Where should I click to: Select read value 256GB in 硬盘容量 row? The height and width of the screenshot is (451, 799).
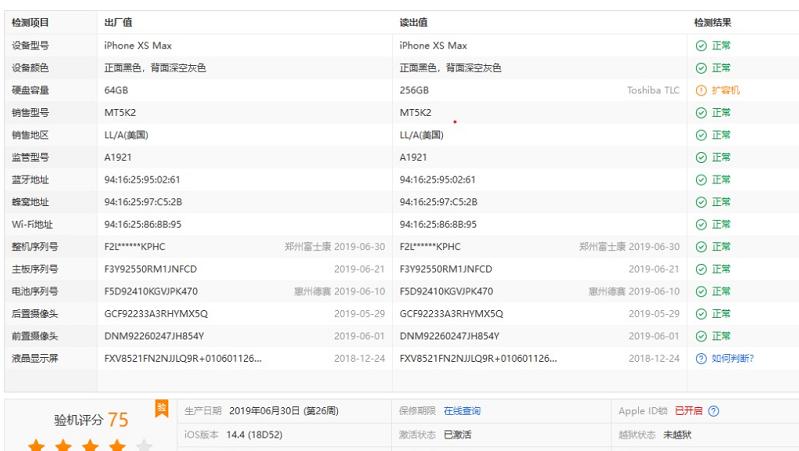click(414, 90)
